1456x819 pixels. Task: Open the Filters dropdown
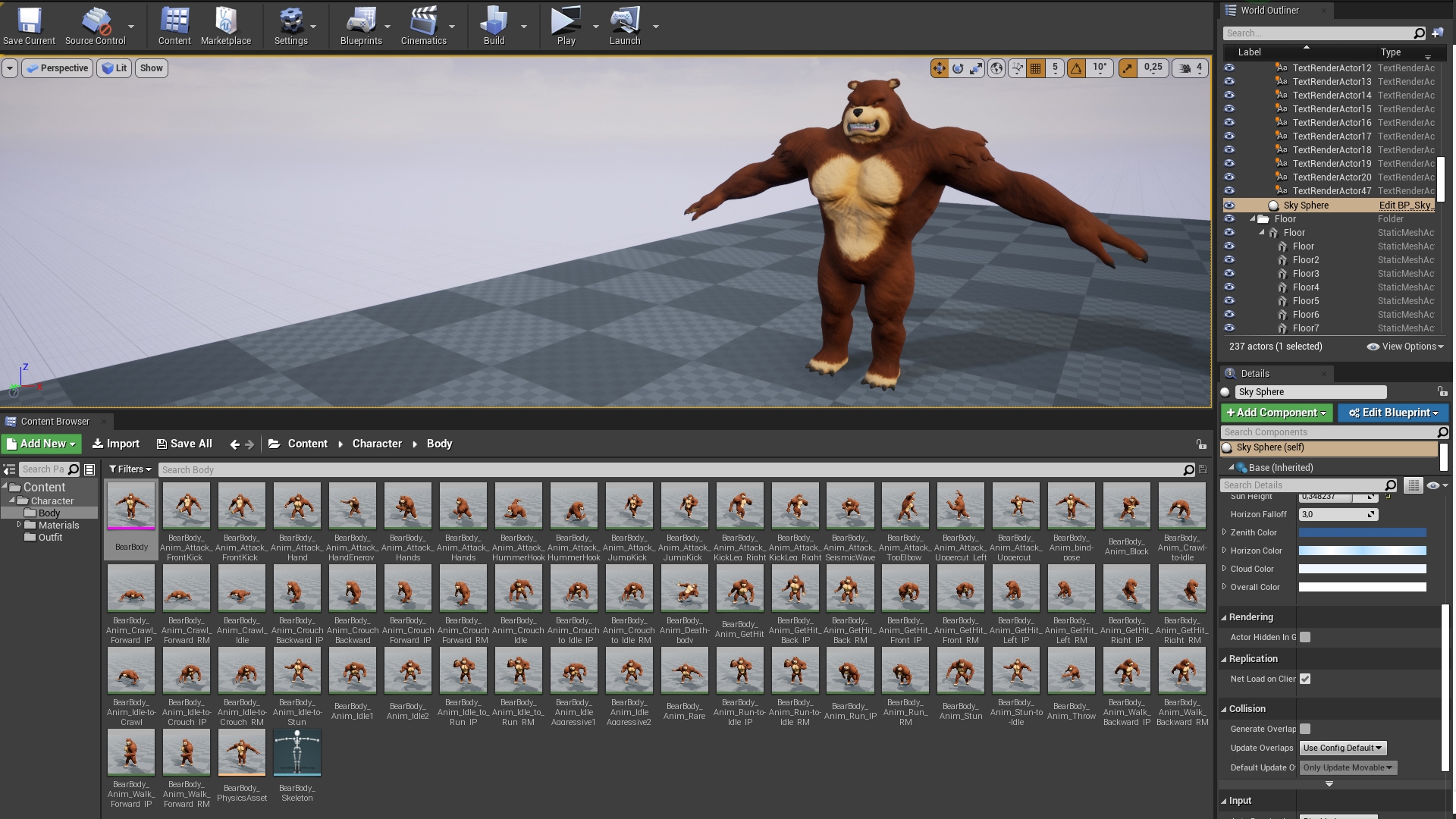(x=130, y=469)
